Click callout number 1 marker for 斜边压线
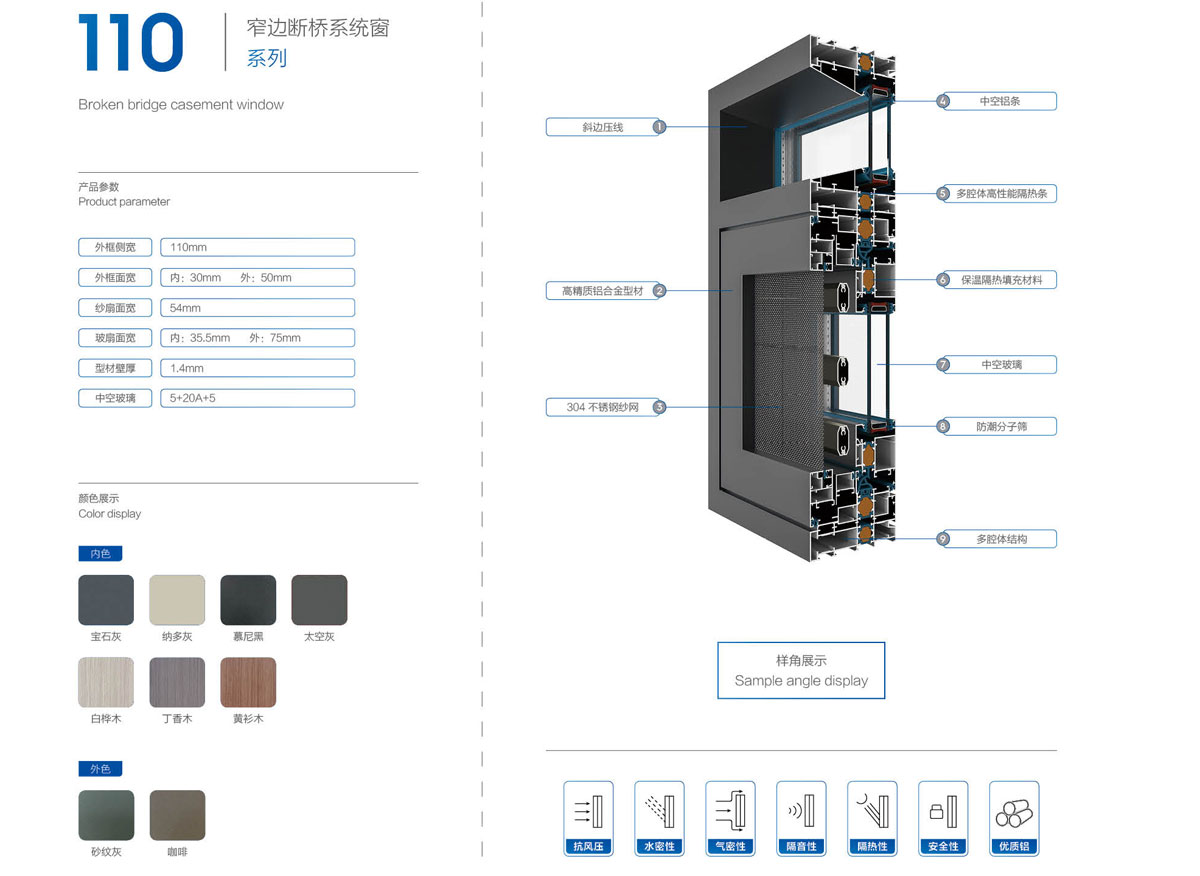 click(x=659, y=127)
